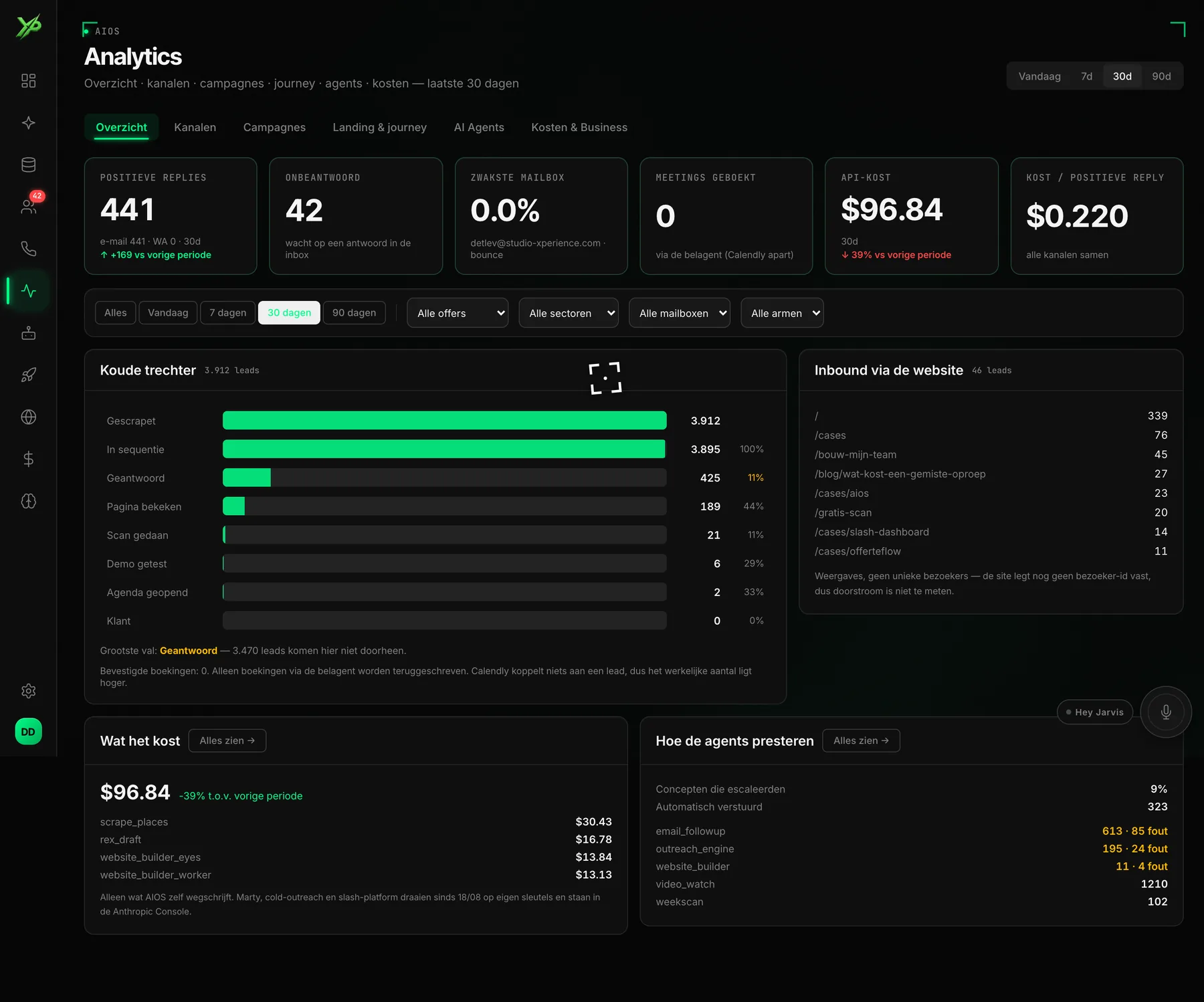
Task: Open the dollar sign icon
Action: tap(28, 459)
